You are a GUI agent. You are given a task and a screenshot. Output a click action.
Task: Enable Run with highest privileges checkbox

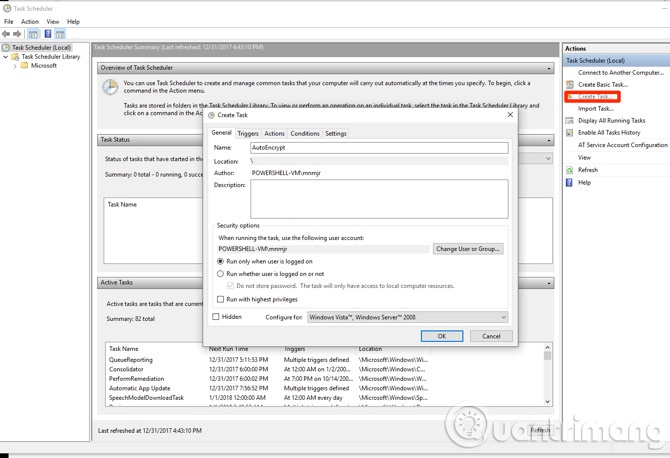point(220,299)
